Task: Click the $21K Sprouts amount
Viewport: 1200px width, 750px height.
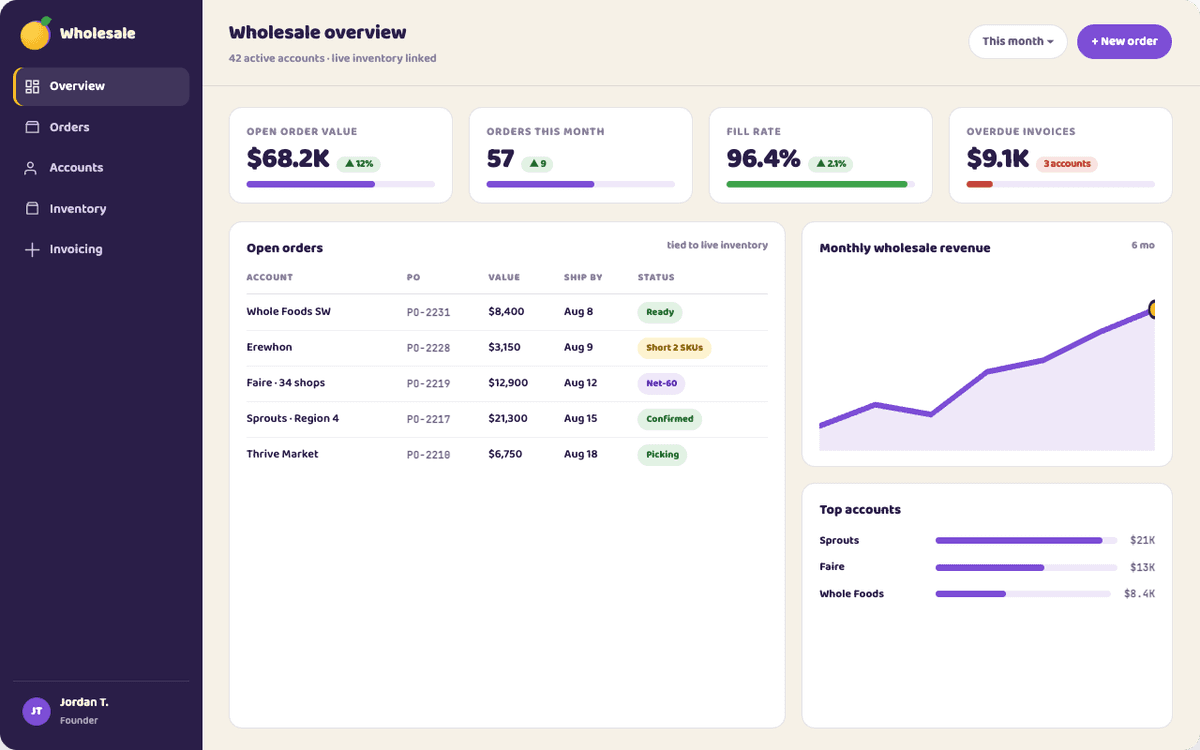Action: tap(1142, 540)
